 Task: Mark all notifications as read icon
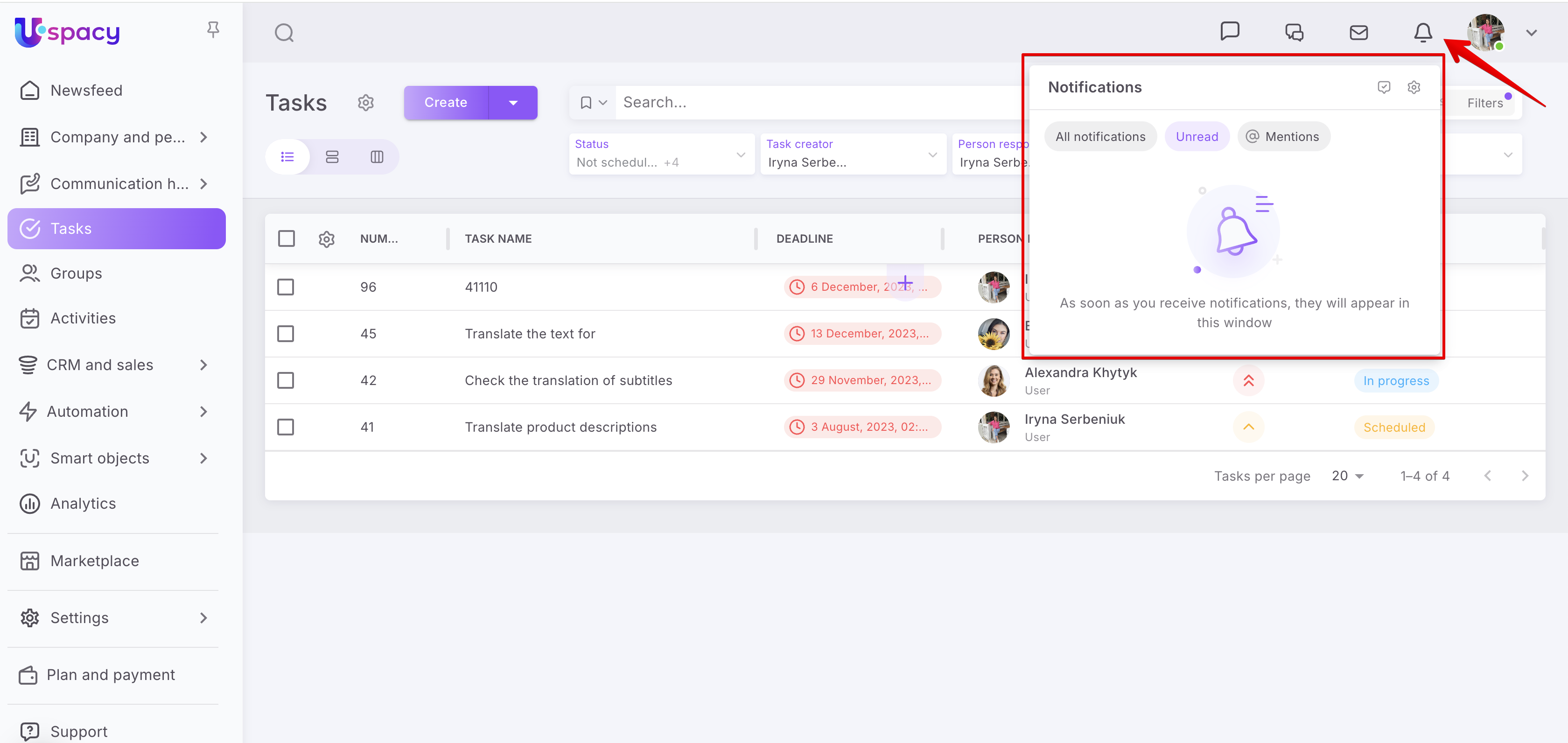coord(1384,87)
